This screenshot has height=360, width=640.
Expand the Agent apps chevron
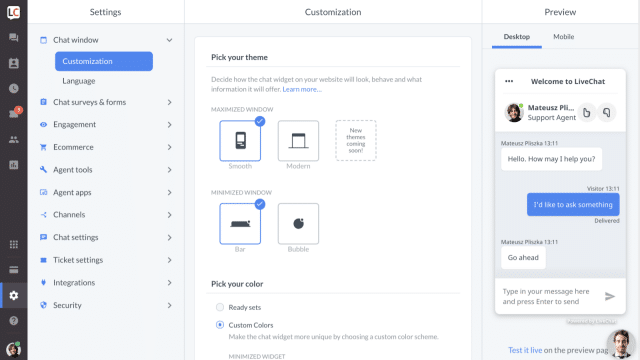tap(169, 192)
